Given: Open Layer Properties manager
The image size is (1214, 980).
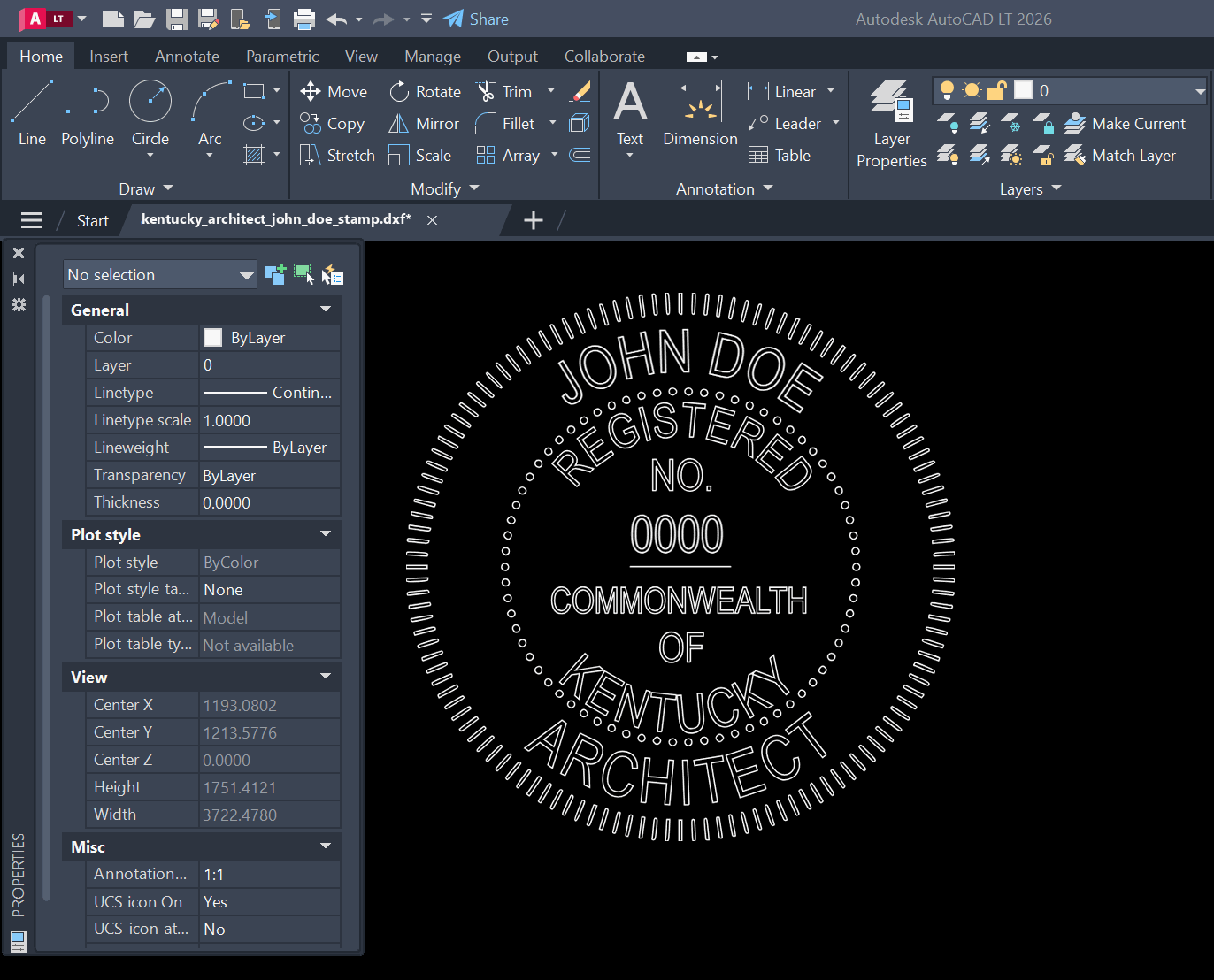Looking at the screenshot, I should [x=891, y=124].
